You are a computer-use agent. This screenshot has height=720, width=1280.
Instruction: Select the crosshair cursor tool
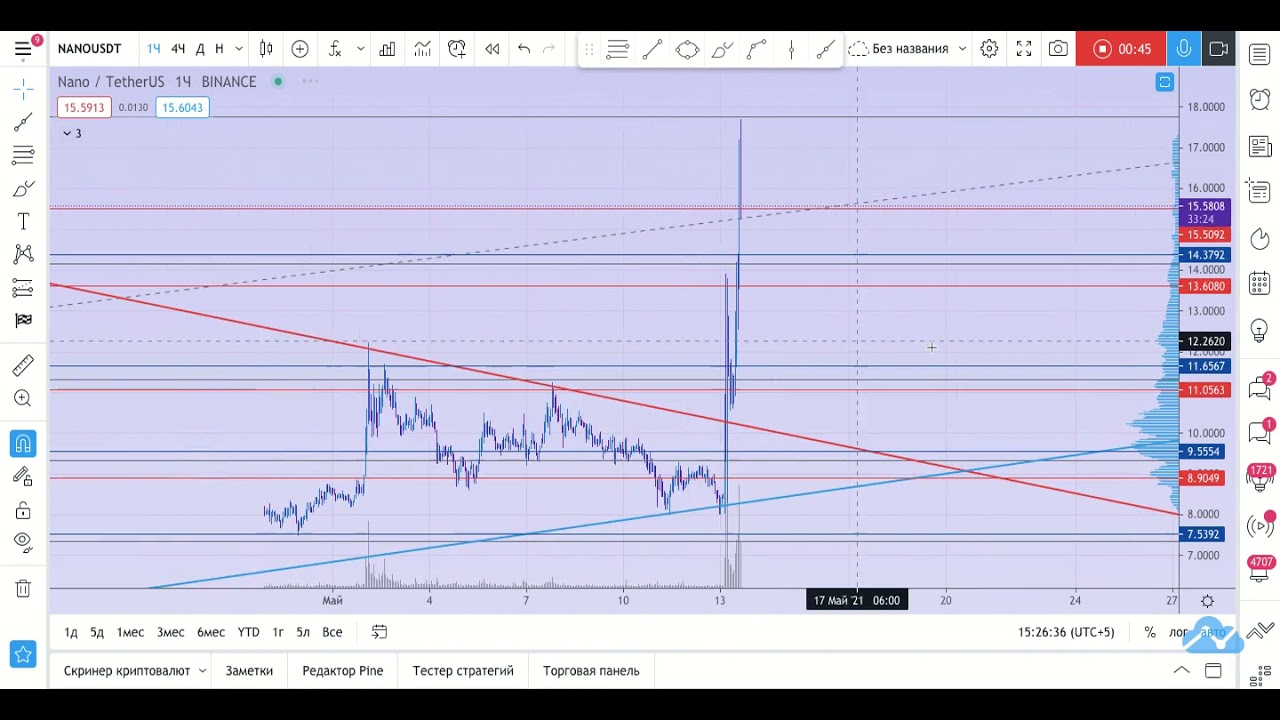[23, 89]
